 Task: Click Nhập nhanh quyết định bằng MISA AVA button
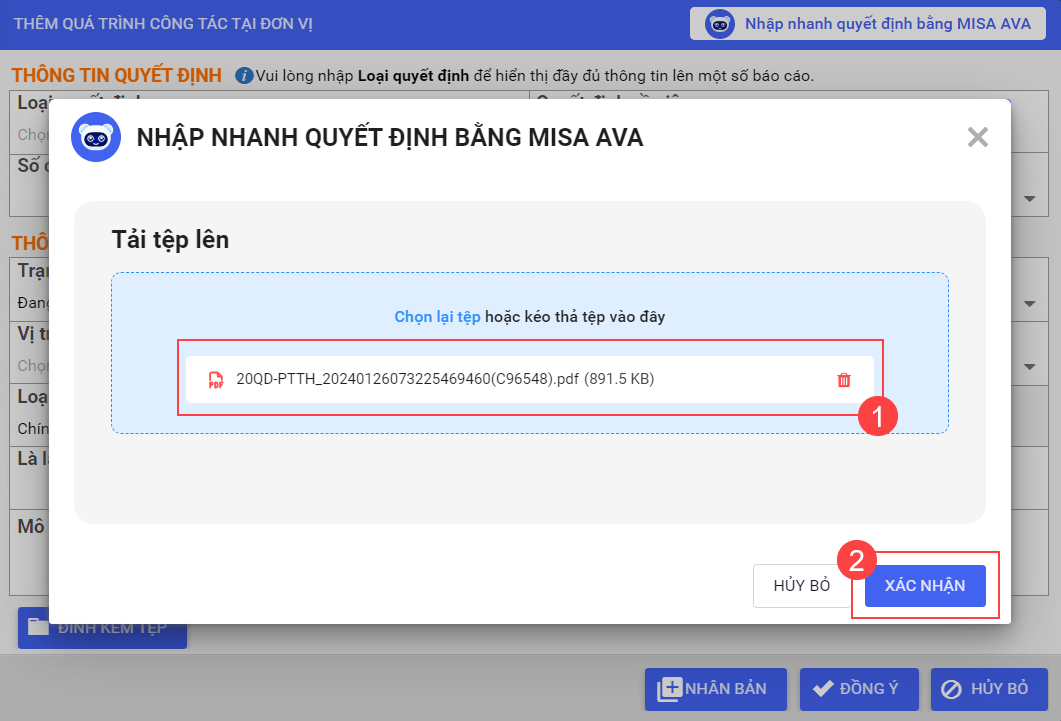pos(867,24)
